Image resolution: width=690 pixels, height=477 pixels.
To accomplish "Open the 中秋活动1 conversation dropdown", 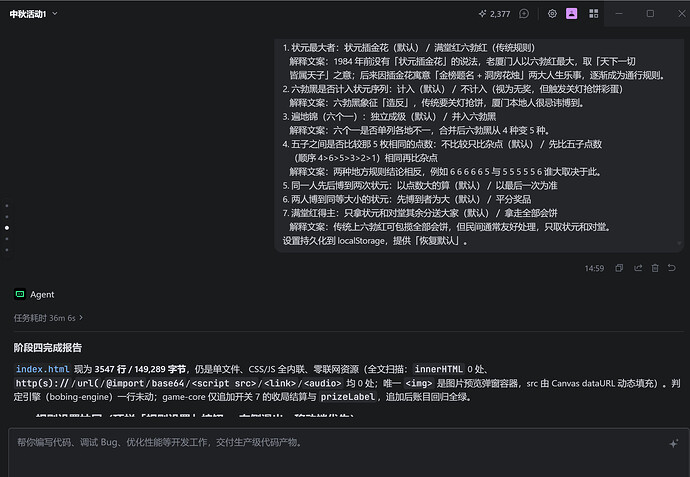I will 34,14.
